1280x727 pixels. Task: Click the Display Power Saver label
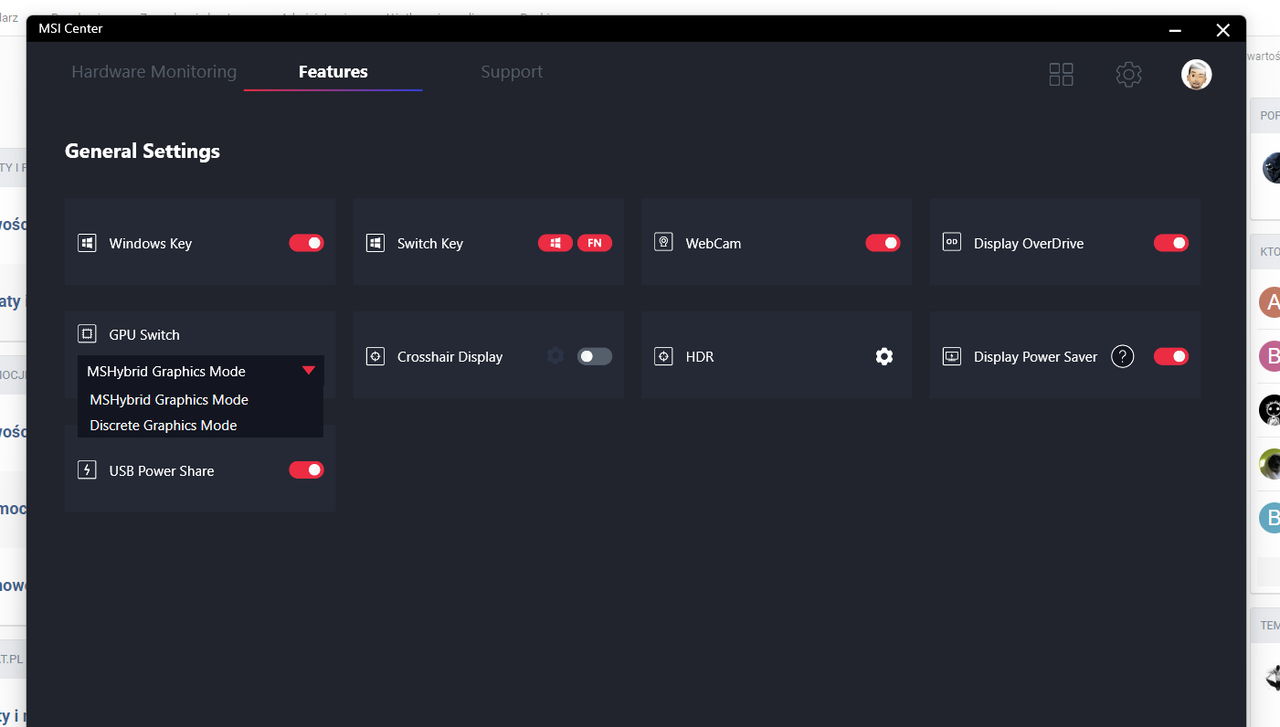tap(1036, 357)
